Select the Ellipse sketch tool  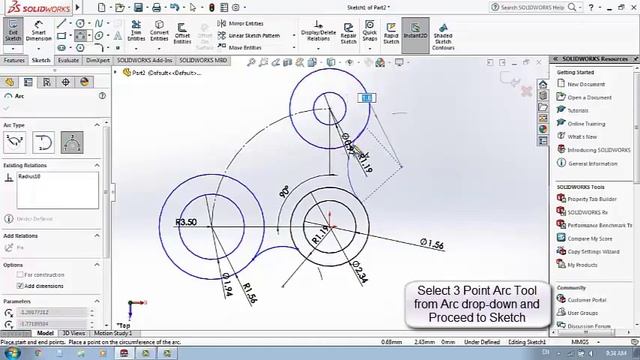pyautogui.click(x=99, y=36)
